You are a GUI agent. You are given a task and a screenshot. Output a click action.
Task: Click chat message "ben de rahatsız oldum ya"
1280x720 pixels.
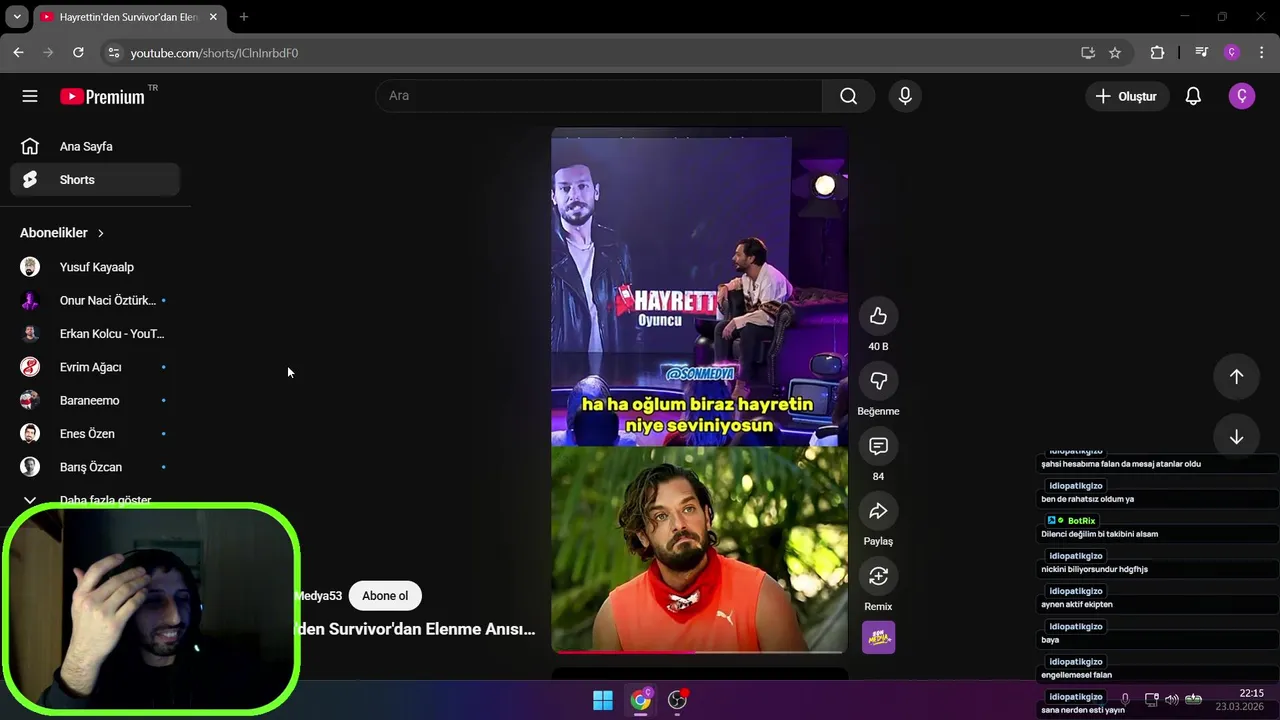tap(1087, 499)
